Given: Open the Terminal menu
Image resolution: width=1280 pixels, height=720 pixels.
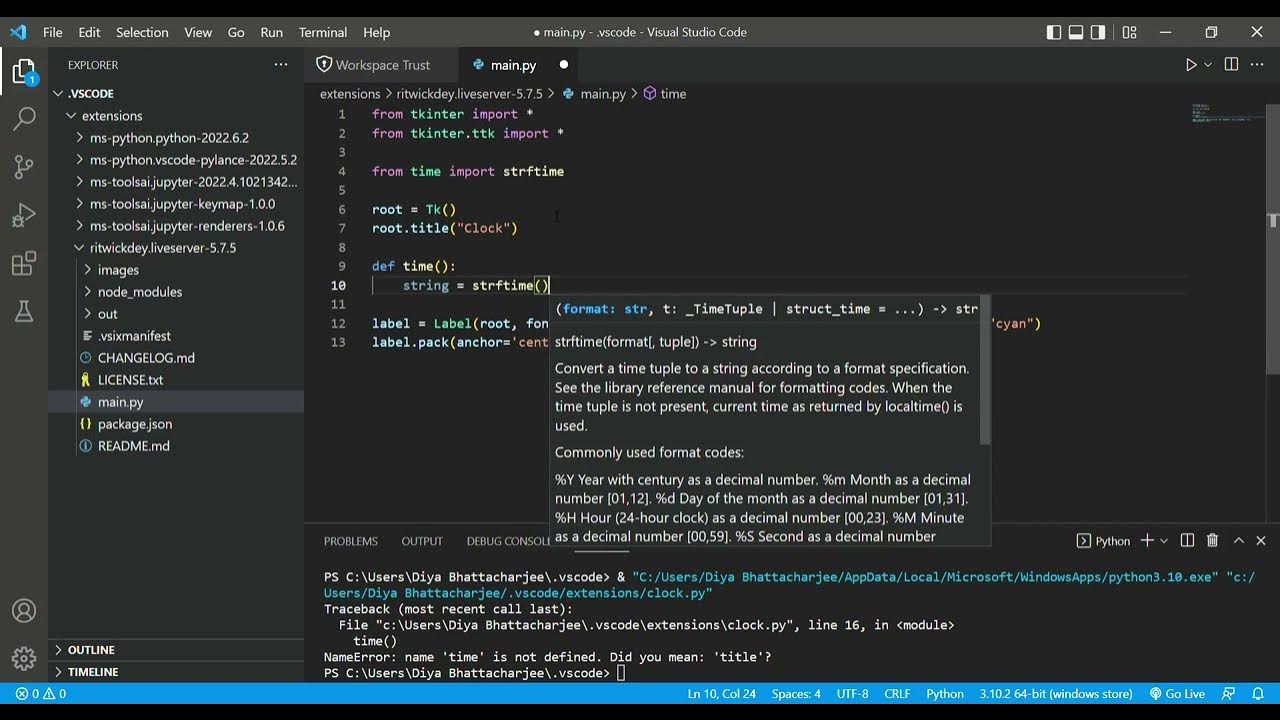Looking at the screenshot, I should point(323,32).
